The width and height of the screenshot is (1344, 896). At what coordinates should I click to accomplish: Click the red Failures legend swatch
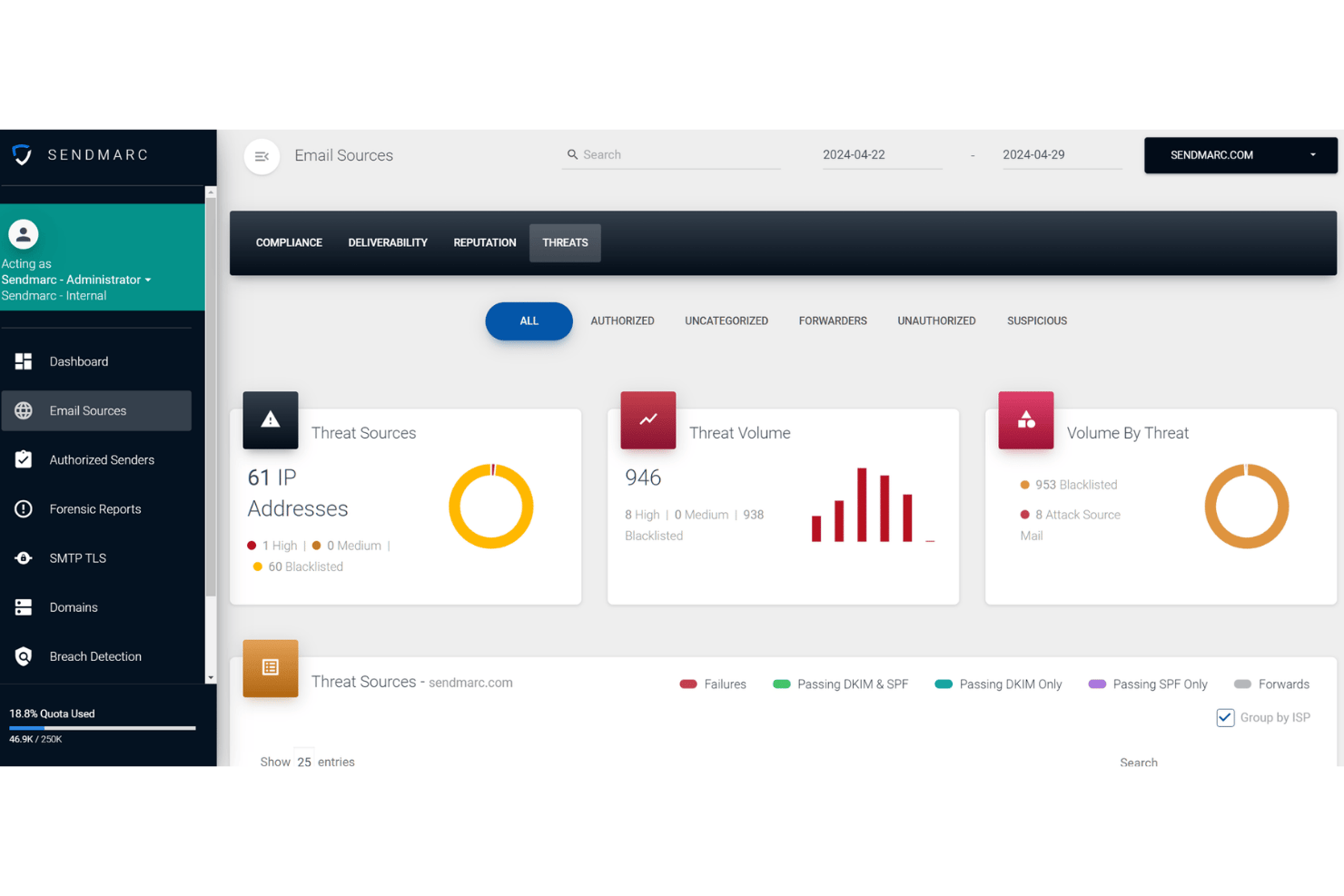click(688, 684)
